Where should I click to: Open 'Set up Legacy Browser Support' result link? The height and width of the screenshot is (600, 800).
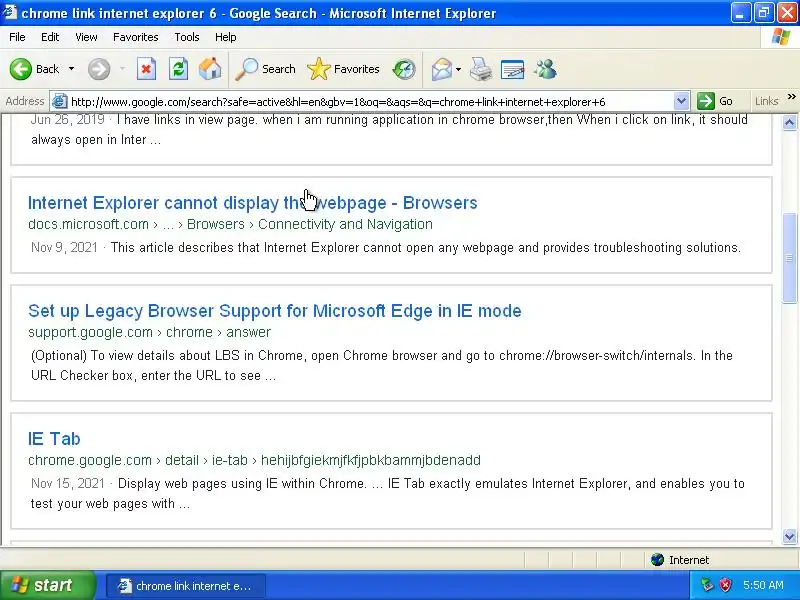coord(274,311)
